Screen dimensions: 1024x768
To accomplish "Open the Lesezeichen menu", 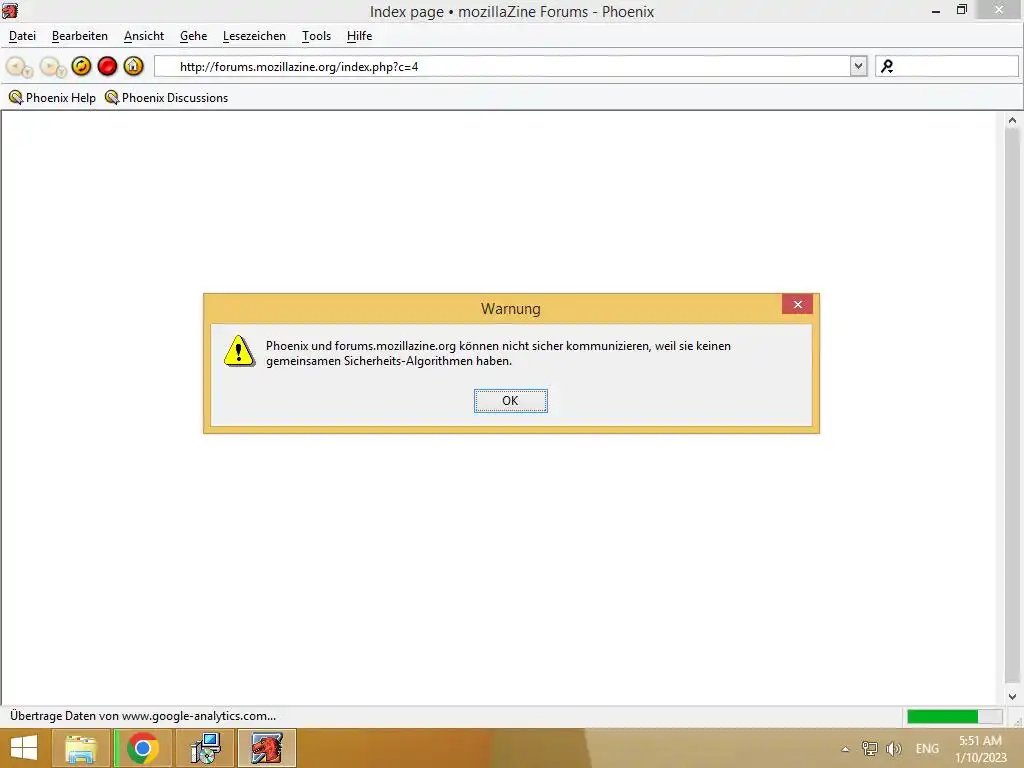I will click(254, 36).
